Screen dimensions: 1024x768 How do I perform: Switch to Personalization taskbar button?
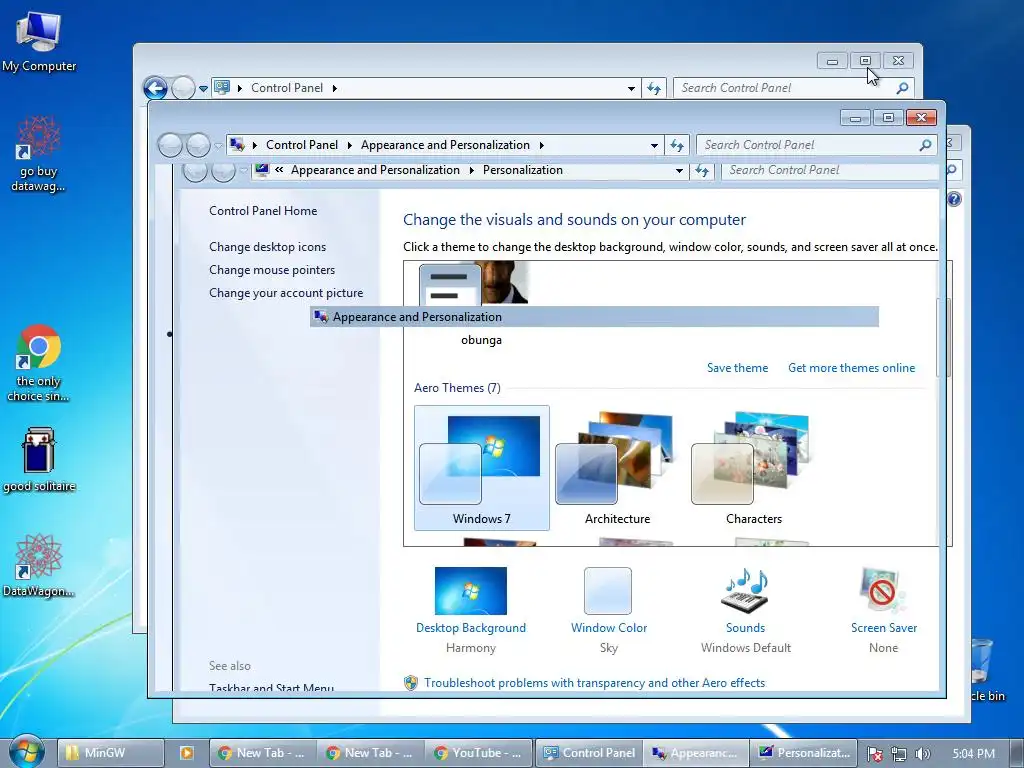pyautogui.click(x=804, y=753)
